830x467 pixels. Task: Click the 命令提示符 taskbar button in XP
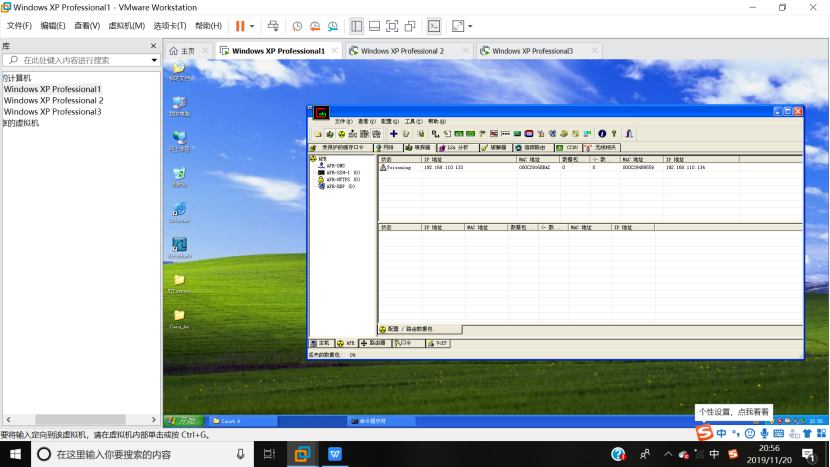click(381, 421)
